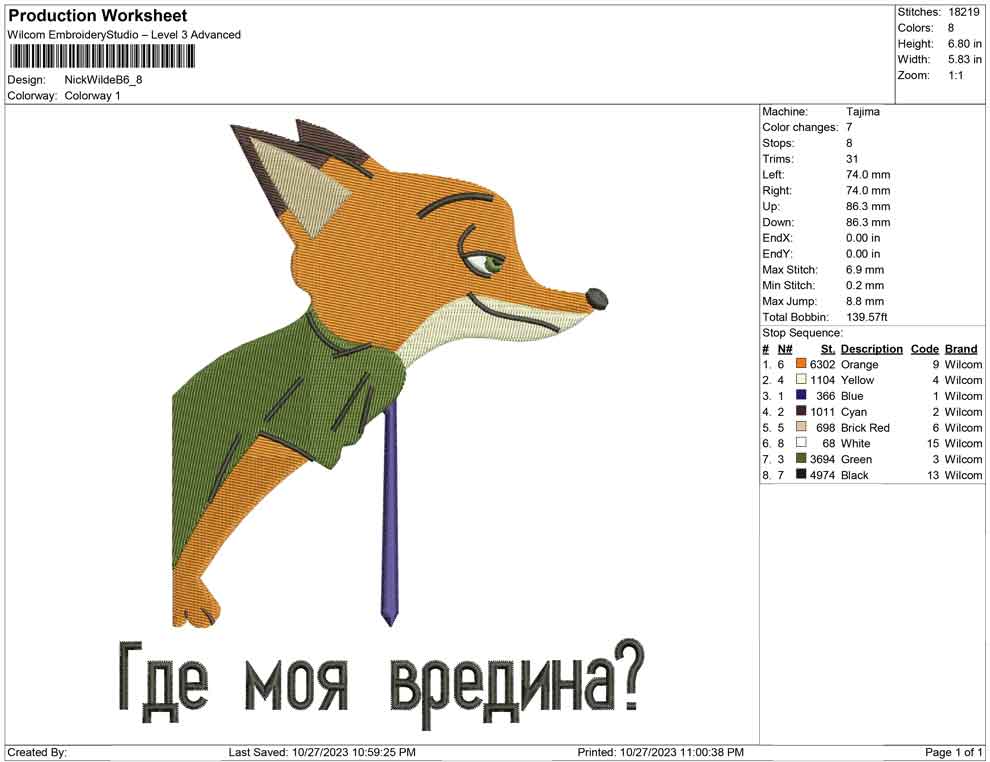The image size is (990, 762).
Task: Click the Min Stitch value '0.2 mm'
Action: point(865,285)
